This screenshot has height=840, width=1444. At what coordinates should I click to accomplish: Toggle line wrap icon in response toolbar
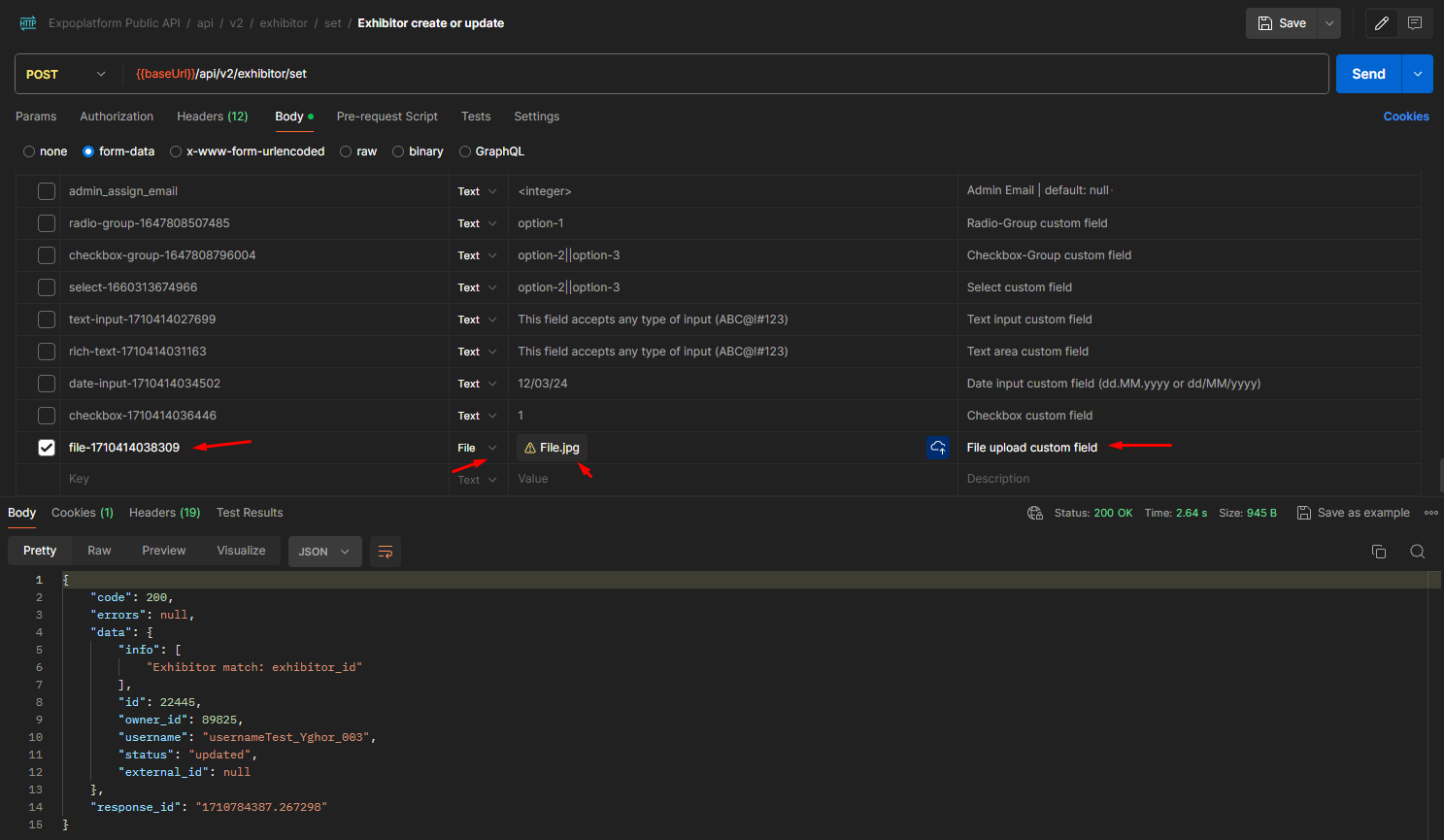point(386,552)
